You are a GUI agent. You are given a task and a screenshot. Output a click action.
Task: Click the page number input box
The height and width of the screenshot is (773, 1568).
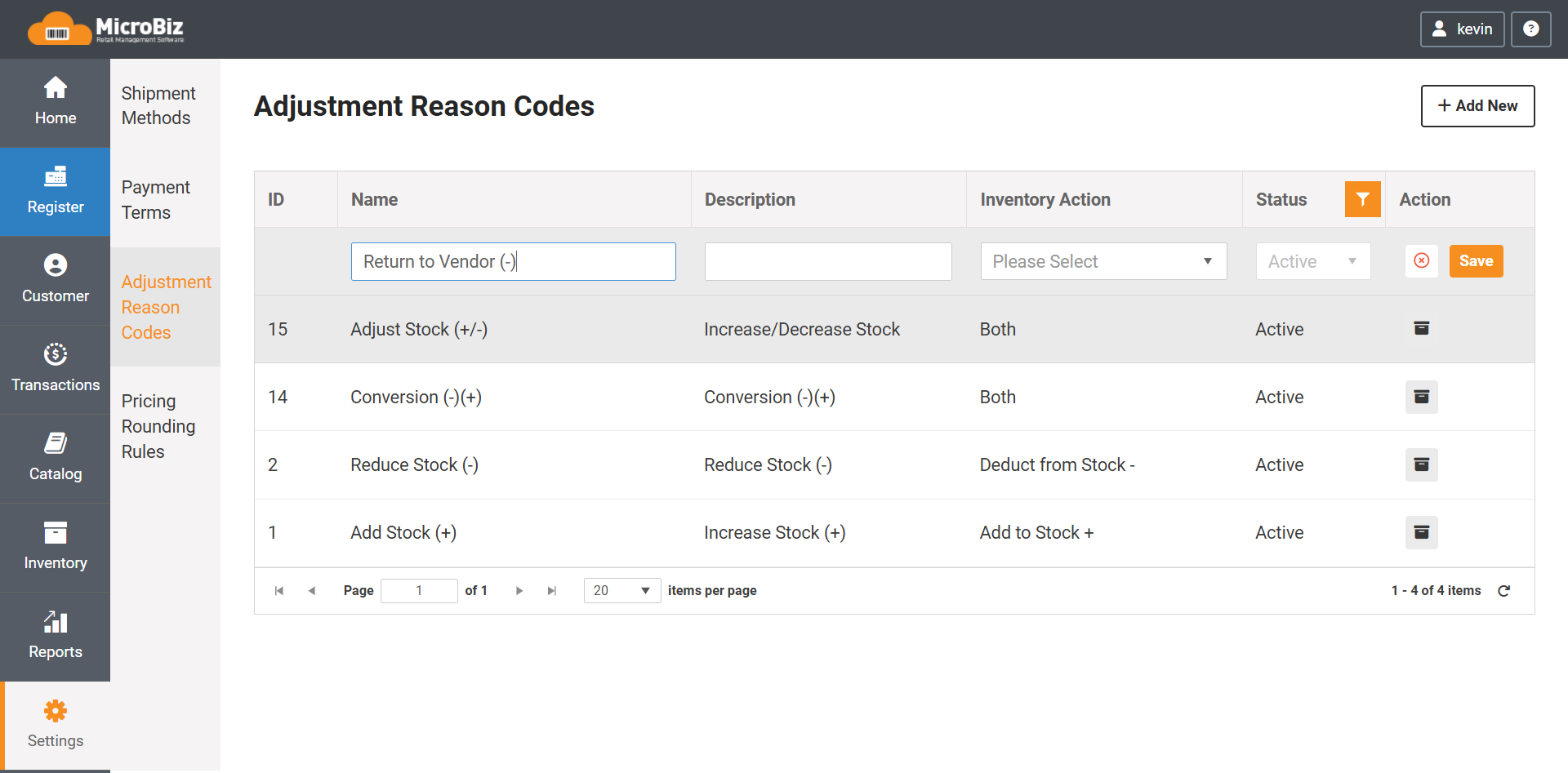click(x=419, y=590)
